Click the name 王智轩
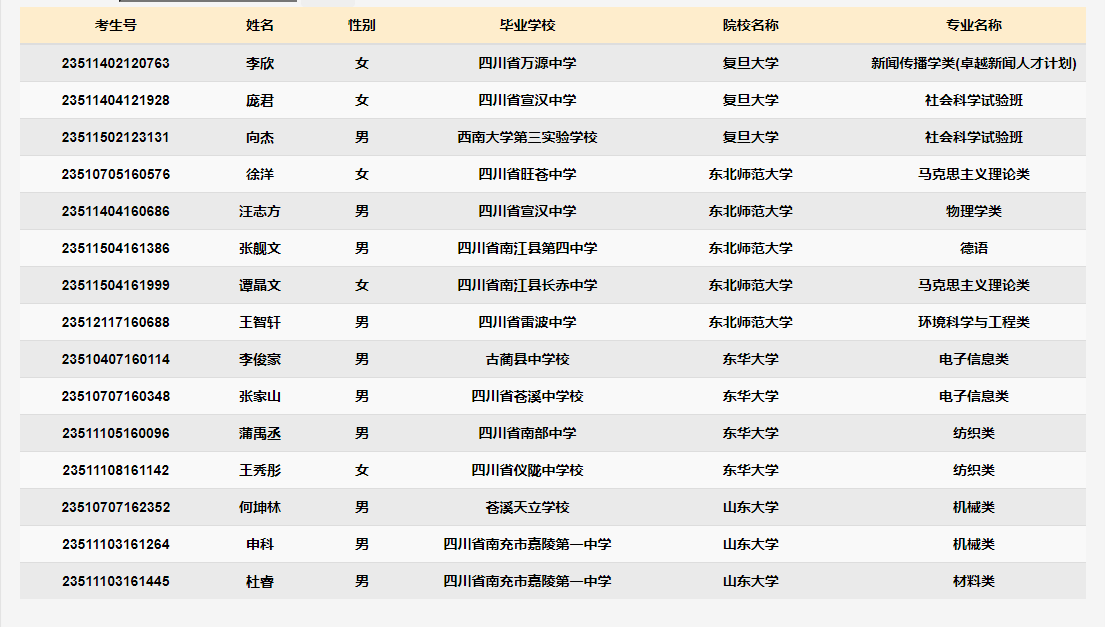Viewport: 1105px width, 627px height. click(259, 322)
